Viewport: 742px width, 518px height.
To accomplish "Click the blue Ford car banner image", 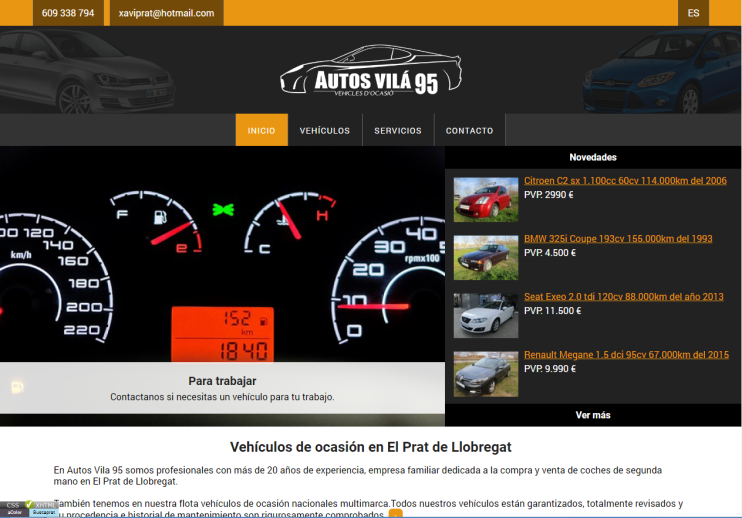I will point(662,71).
